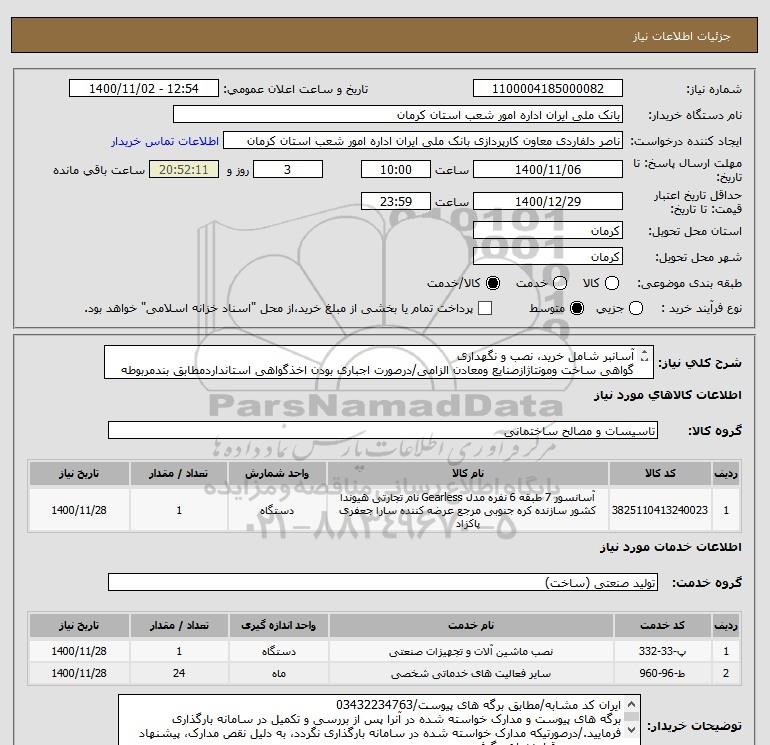Toggle the Islamic treasury documents payment checkbox
The height and width of the screenshot is (745, 770).
485,308
